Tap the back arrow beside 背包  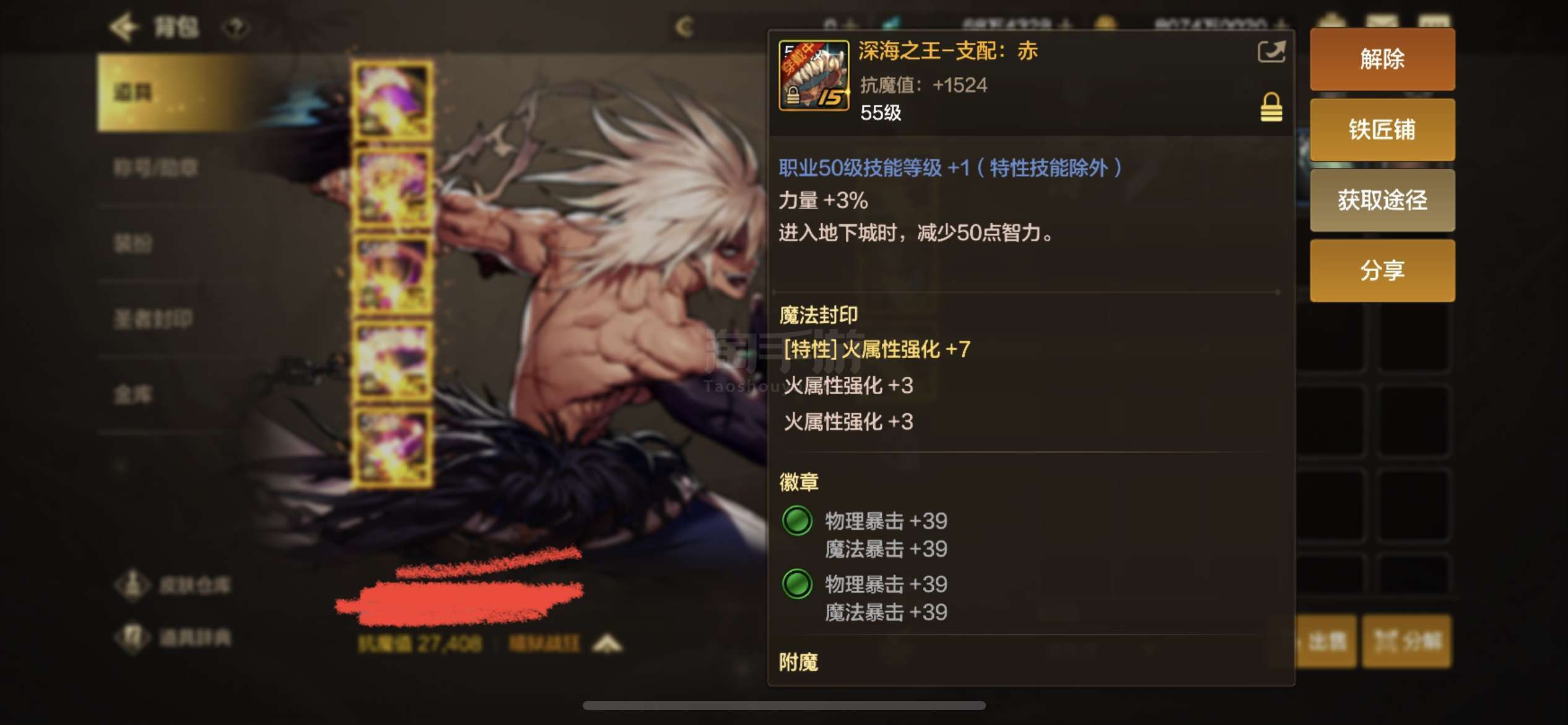coord(124,27)
